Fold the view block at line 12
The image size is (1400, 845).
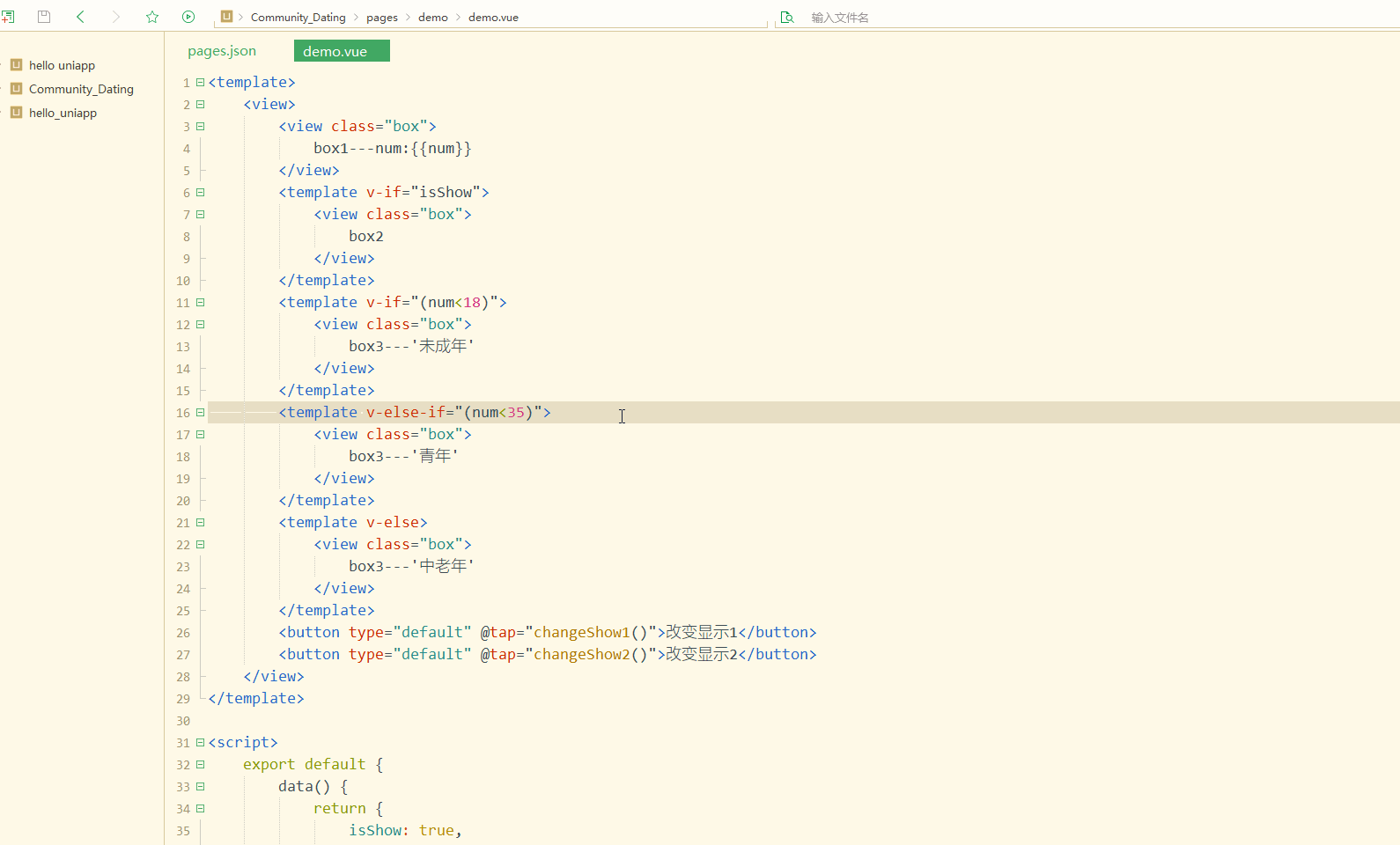200,324
